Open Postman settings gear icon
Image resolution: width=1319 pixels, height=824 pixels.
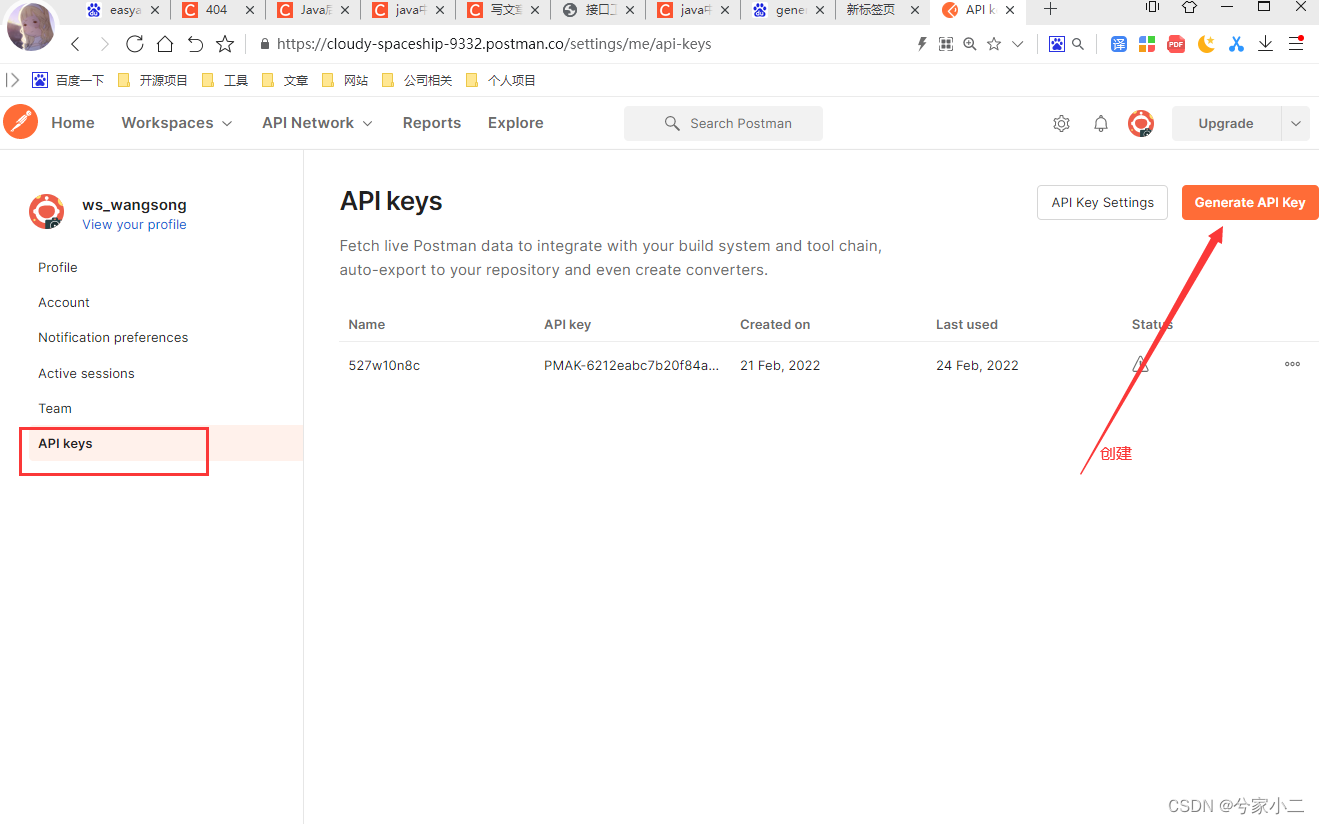(1061, 123)
